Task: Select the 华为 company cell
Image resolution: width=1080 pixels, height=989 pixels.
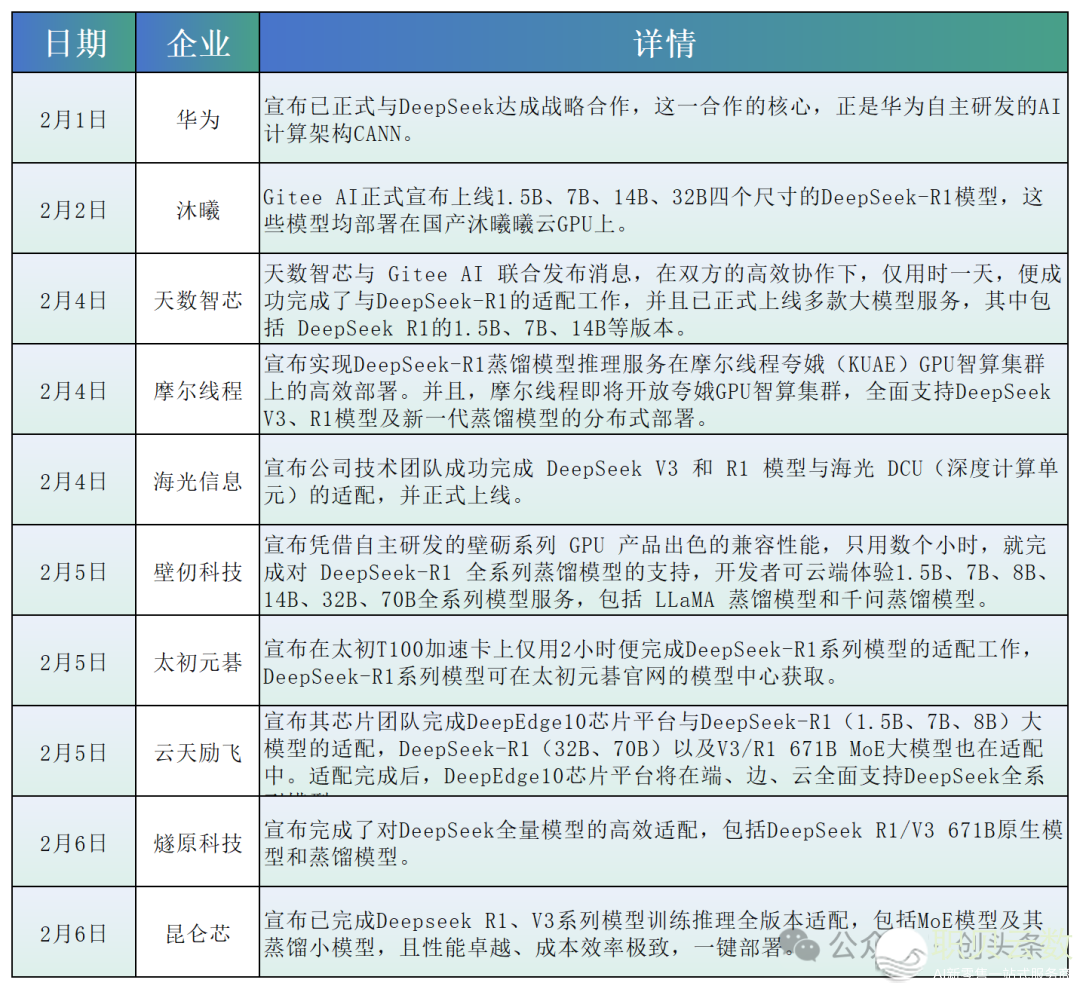Action: click(198, 119)
